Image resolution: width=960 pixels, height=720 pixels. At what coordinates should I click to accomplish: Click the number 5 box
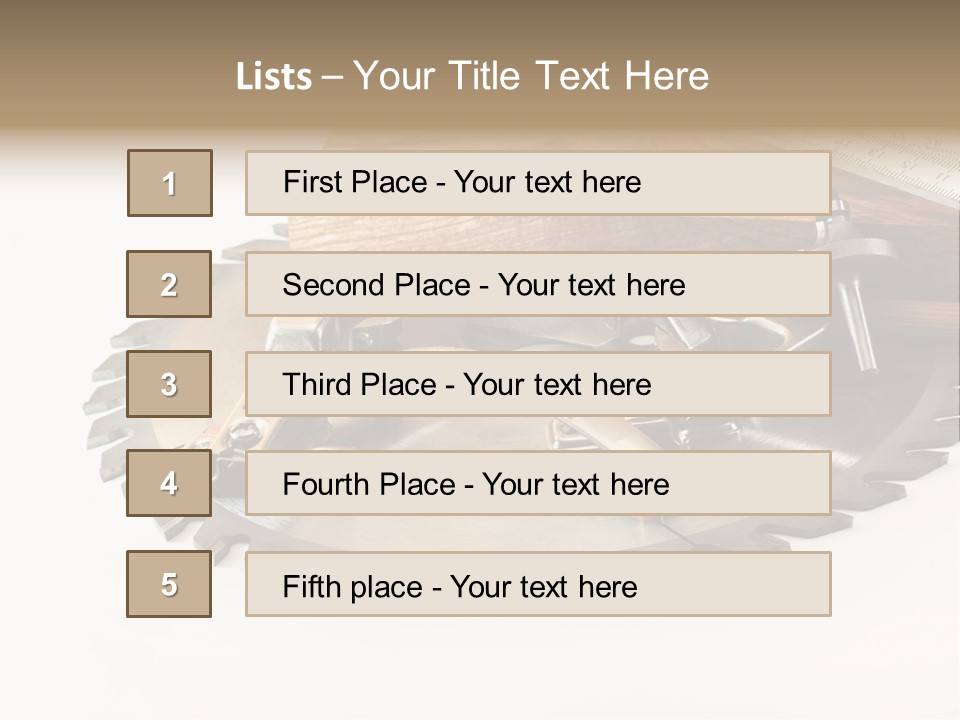tap(169, 584)
